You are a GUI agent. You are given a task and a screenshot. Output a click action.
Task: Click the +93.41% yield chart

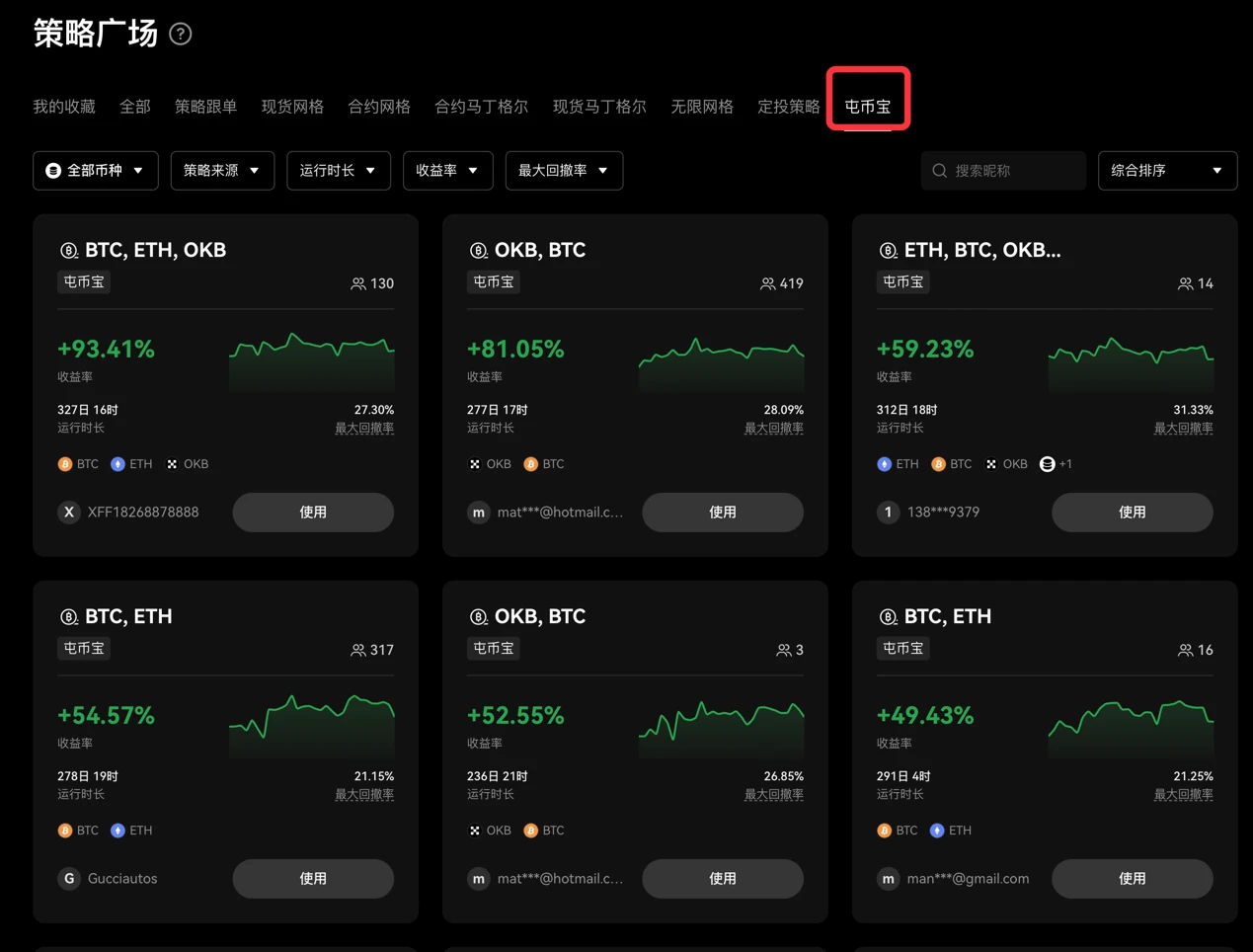pos(312,362)
